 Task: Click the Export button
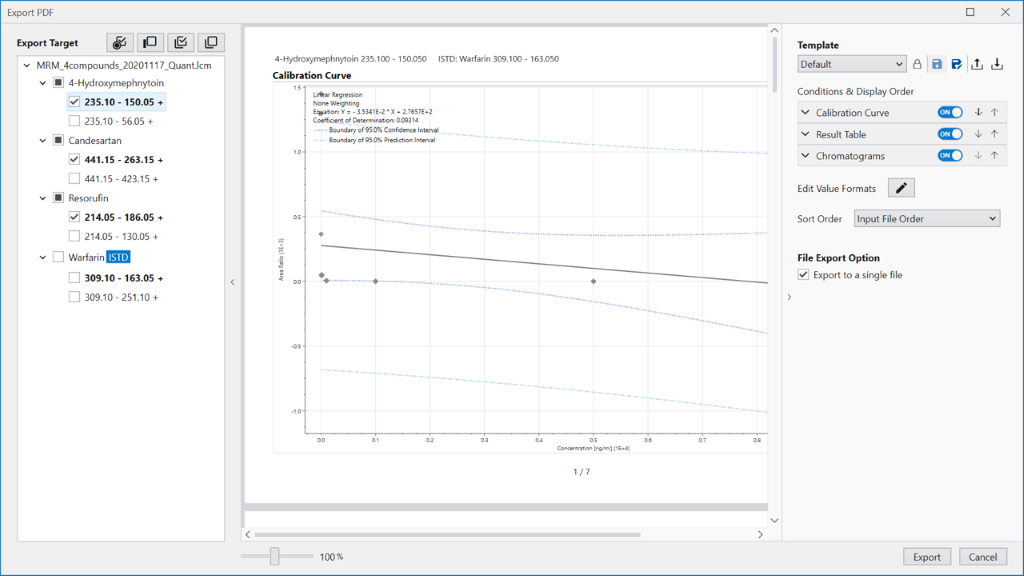926,557
